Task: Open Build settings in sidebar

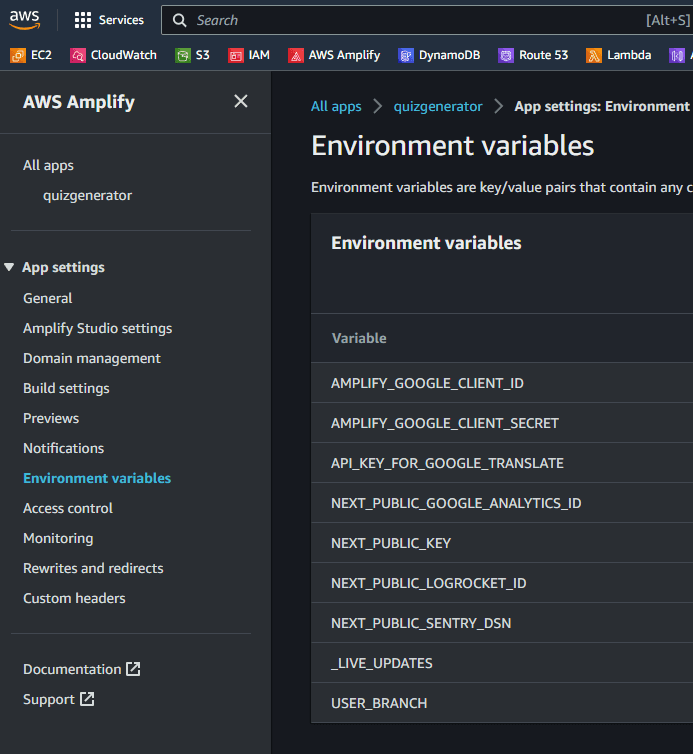Action: 66,388
